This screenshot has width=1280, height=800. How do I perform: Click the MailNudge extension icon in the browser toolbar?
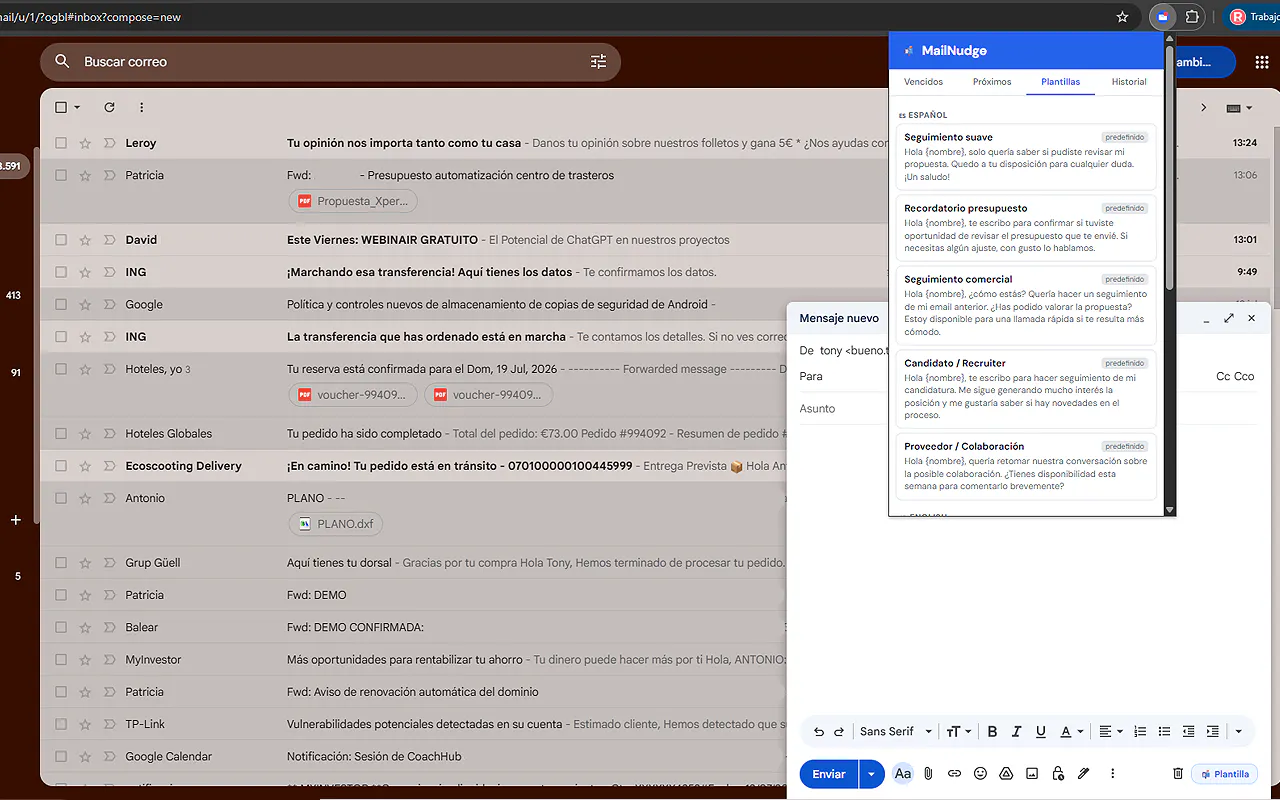[x=1162, y=17]
